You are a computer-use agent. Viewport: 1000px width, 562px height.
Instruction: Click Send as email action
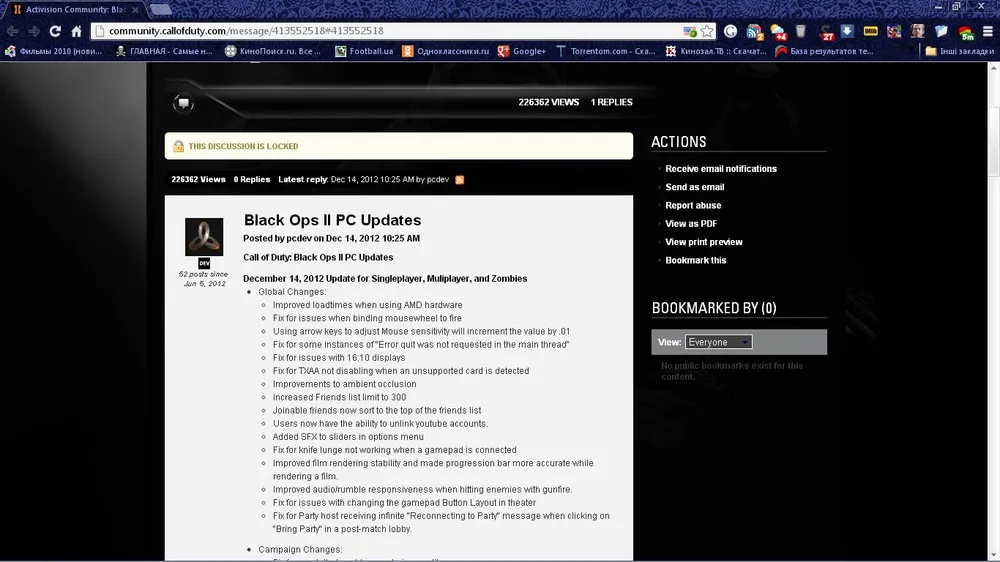point(695,188)
